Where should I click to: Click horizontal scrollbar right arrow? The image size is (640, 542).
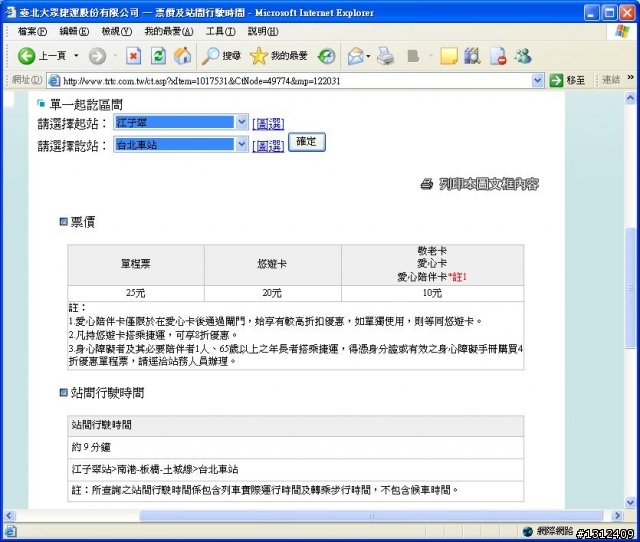click(618, 515)
